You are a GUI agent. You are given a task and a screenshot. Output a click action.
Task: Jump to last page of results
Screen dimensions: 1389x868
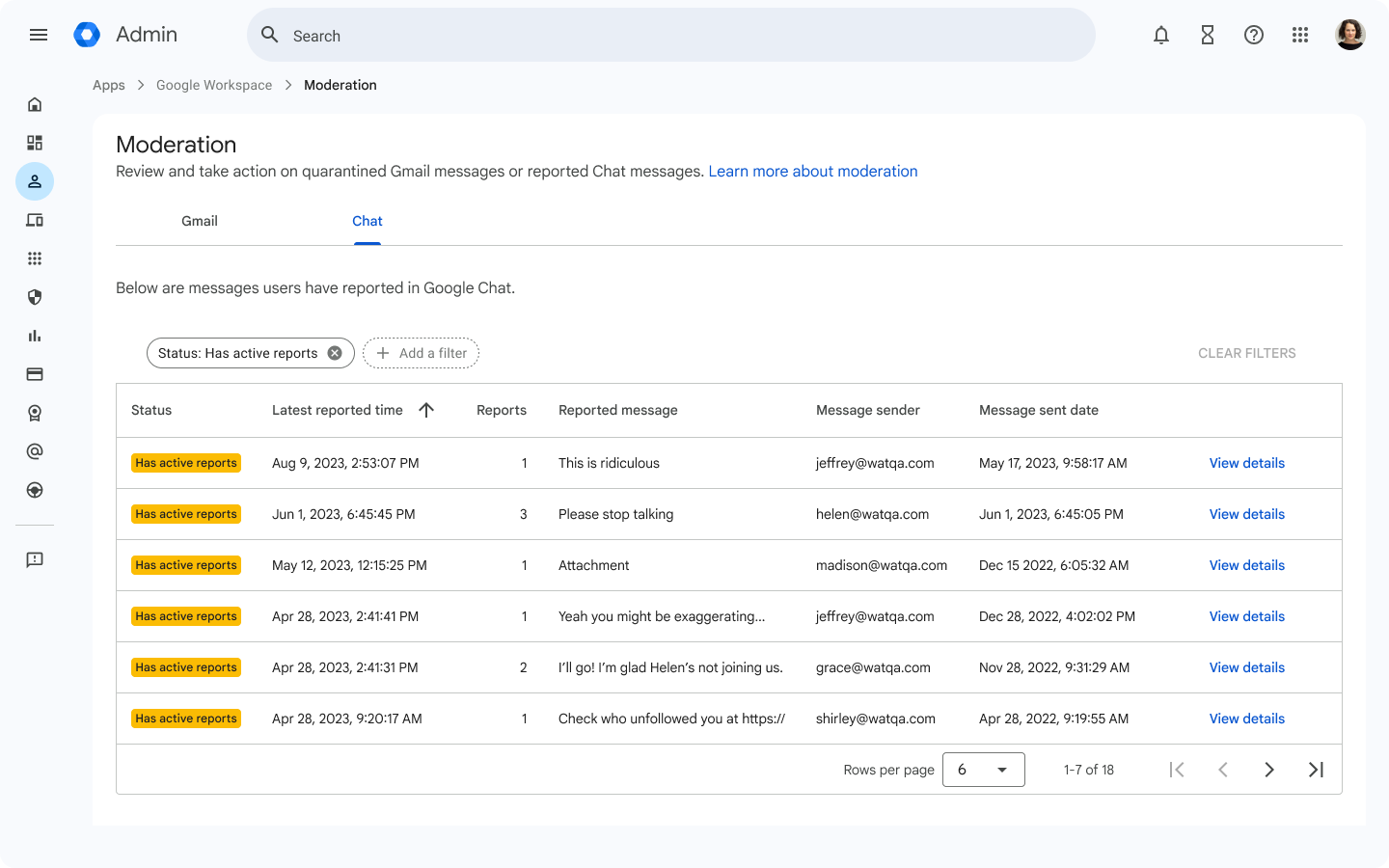[1316, 770]
